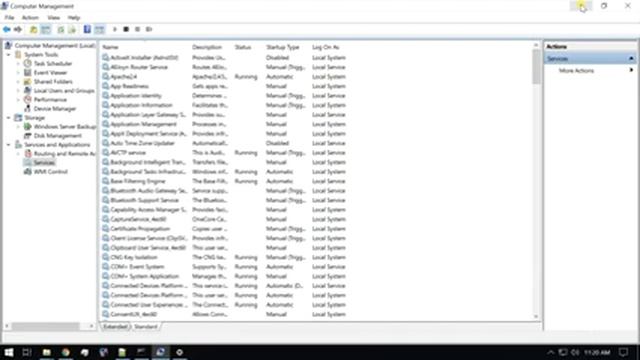Collapse the Storage tree node
The width and height of the screenshot is (640, 360).
(9, 118)
